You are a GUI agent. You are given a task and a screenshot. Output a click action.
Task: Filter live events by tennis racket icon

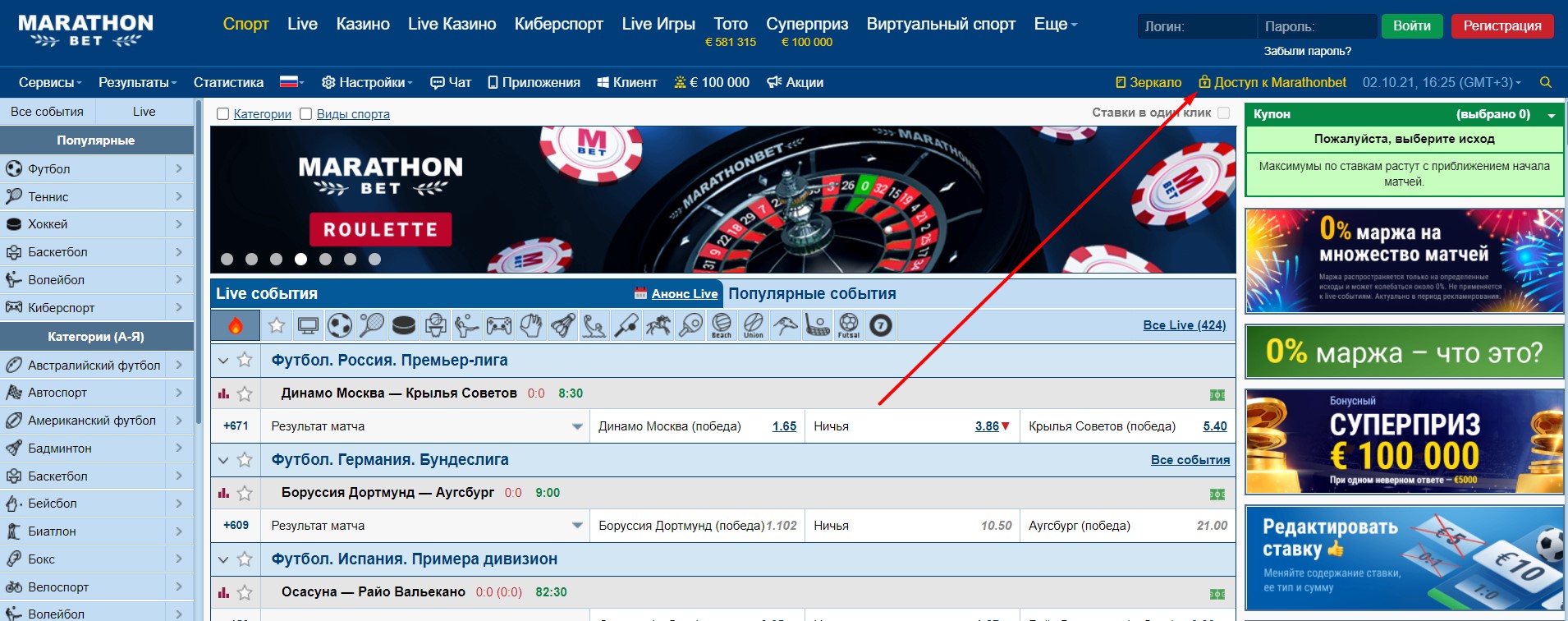tap(372, 326)
